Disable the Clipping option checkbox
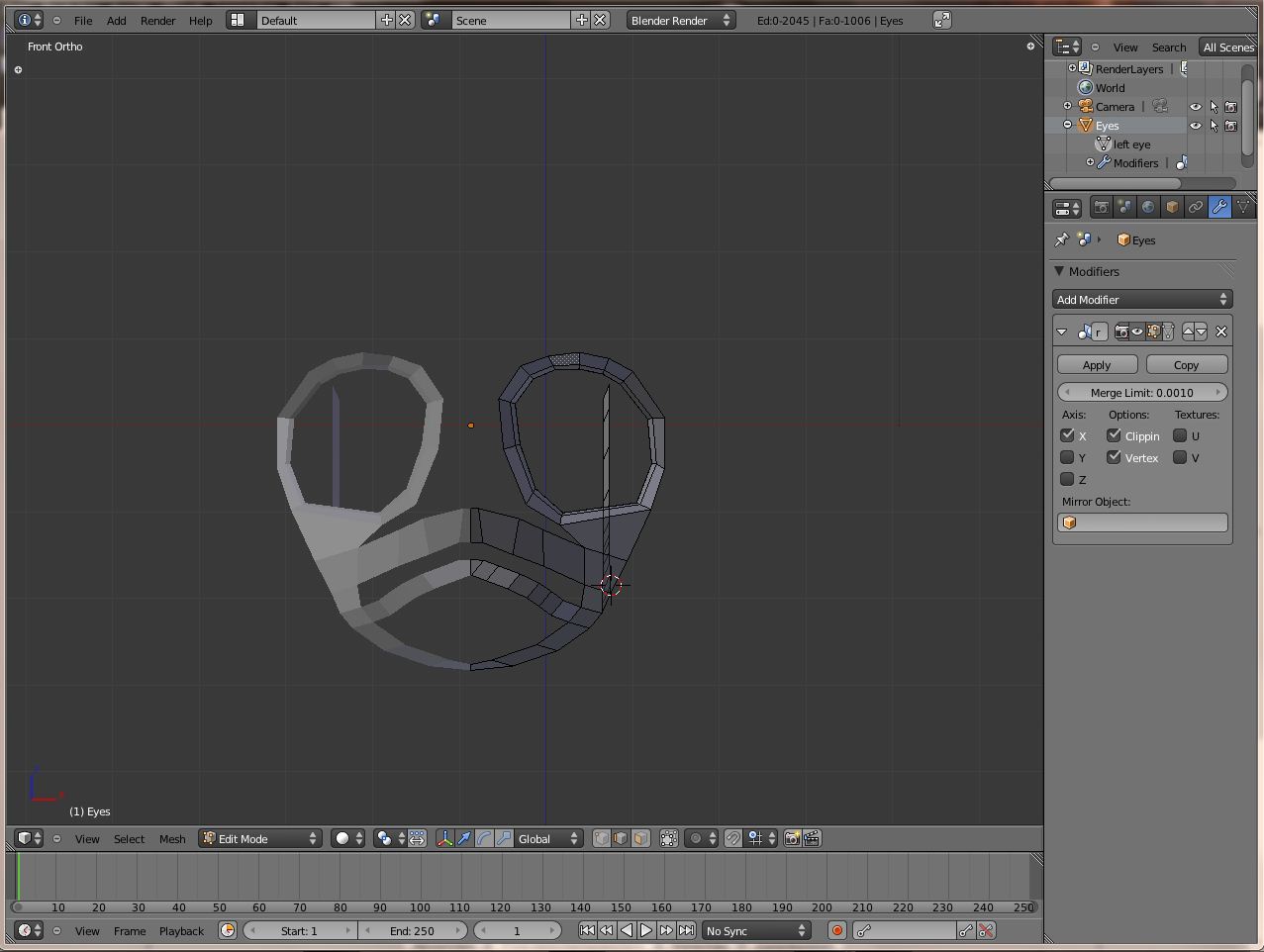The width and height of the screenshot is (1264, 952). [1114, 435]
